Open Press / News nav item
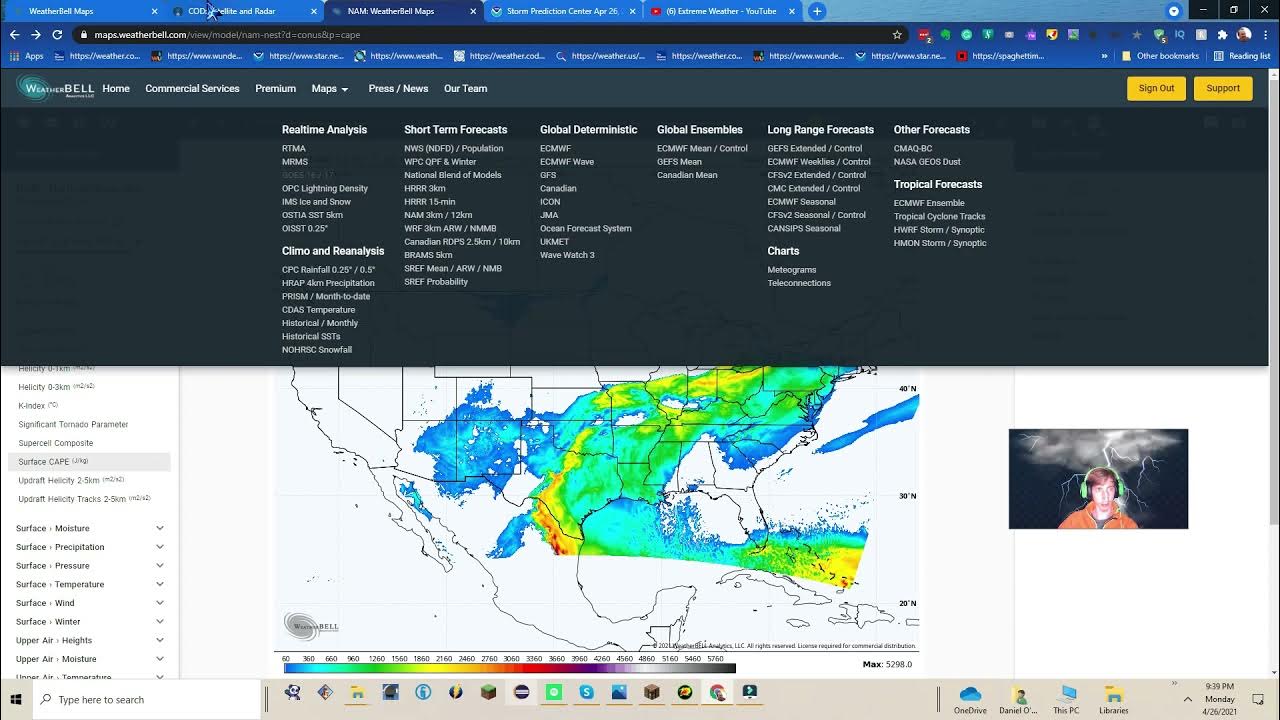This screenshot has width=1280, height=720. pos(398,88)
